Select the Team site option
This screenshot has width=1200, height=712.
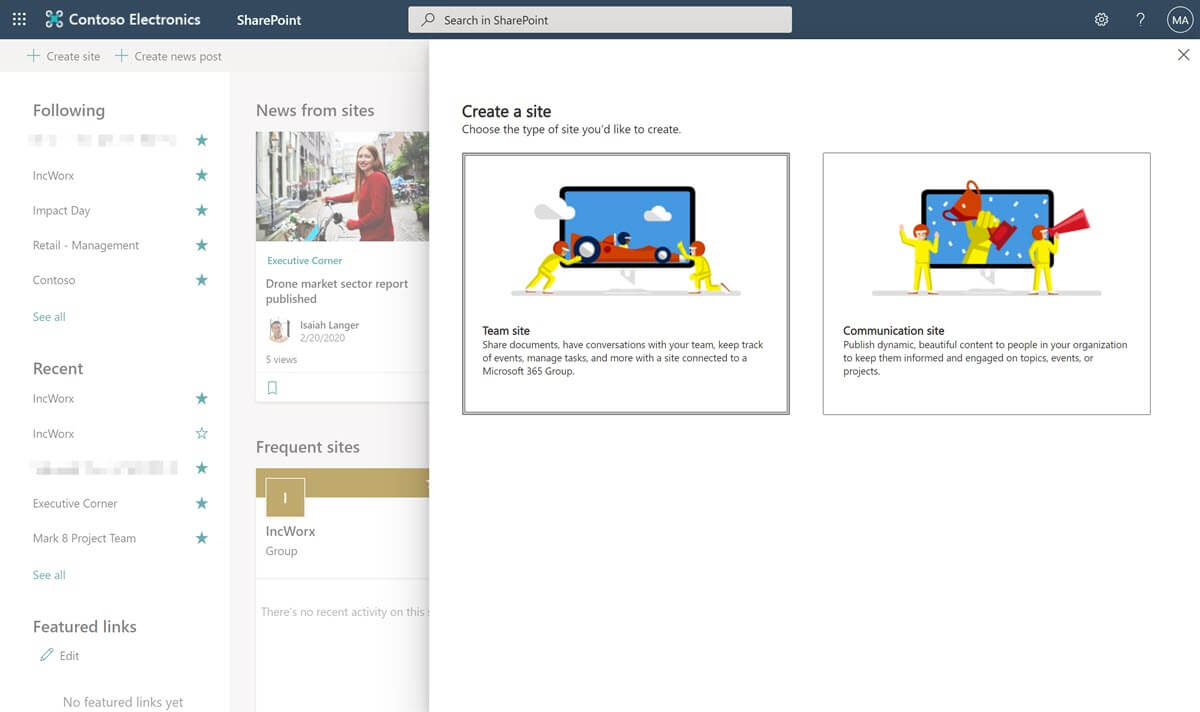click(625, 283)
